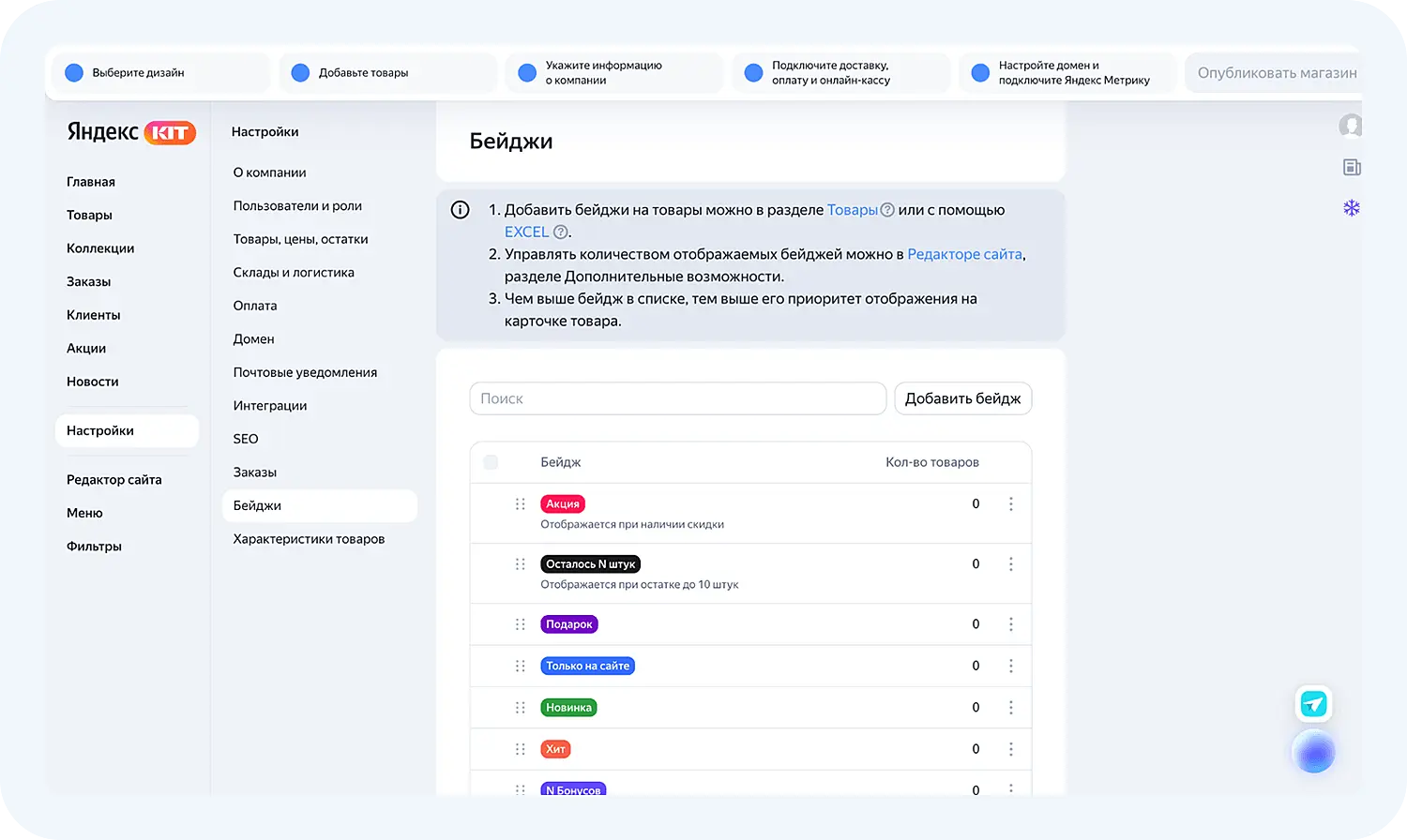Click the red Хит badge label
This screenshot has width=1407, height=840.
coord(555,749)
